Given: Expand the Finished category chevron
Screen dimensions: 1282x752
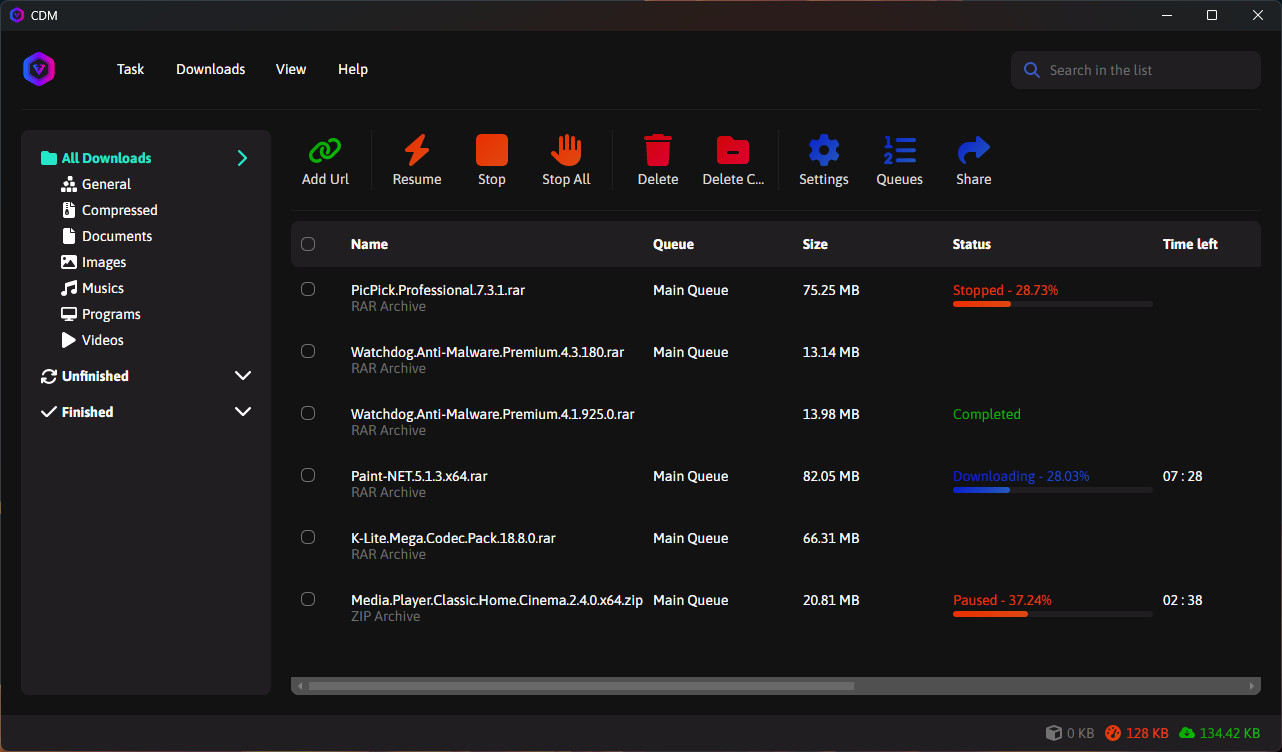Looking at the screenshot, I should [242, 412].
